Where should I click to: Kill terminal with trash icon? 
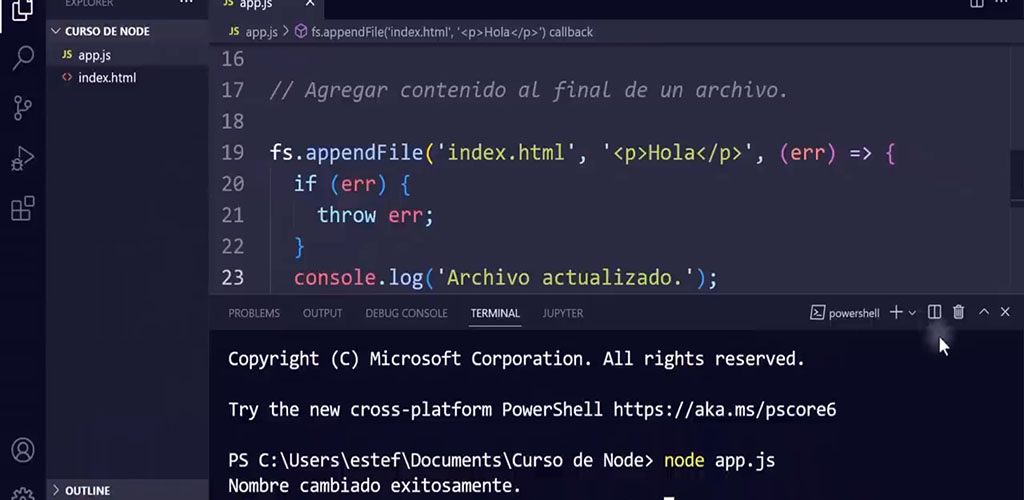click(x=958, y=313)
